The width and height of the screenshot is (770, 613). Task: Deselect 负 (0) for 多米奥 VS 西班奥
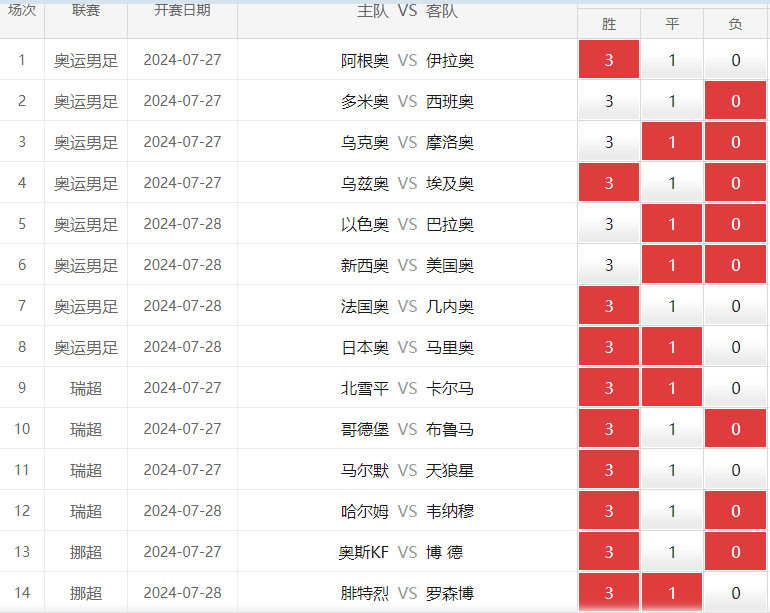[x=735, y=101]
